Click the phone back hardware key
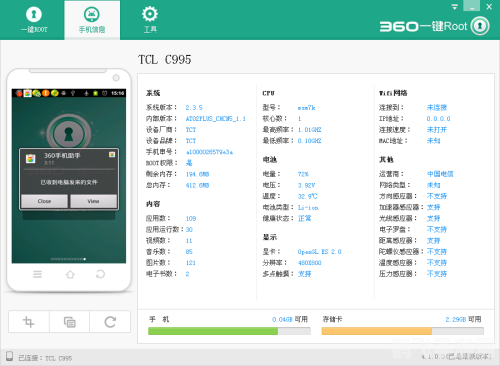The width and height of the screenshot is (500, 366). (x=100, y=274)
